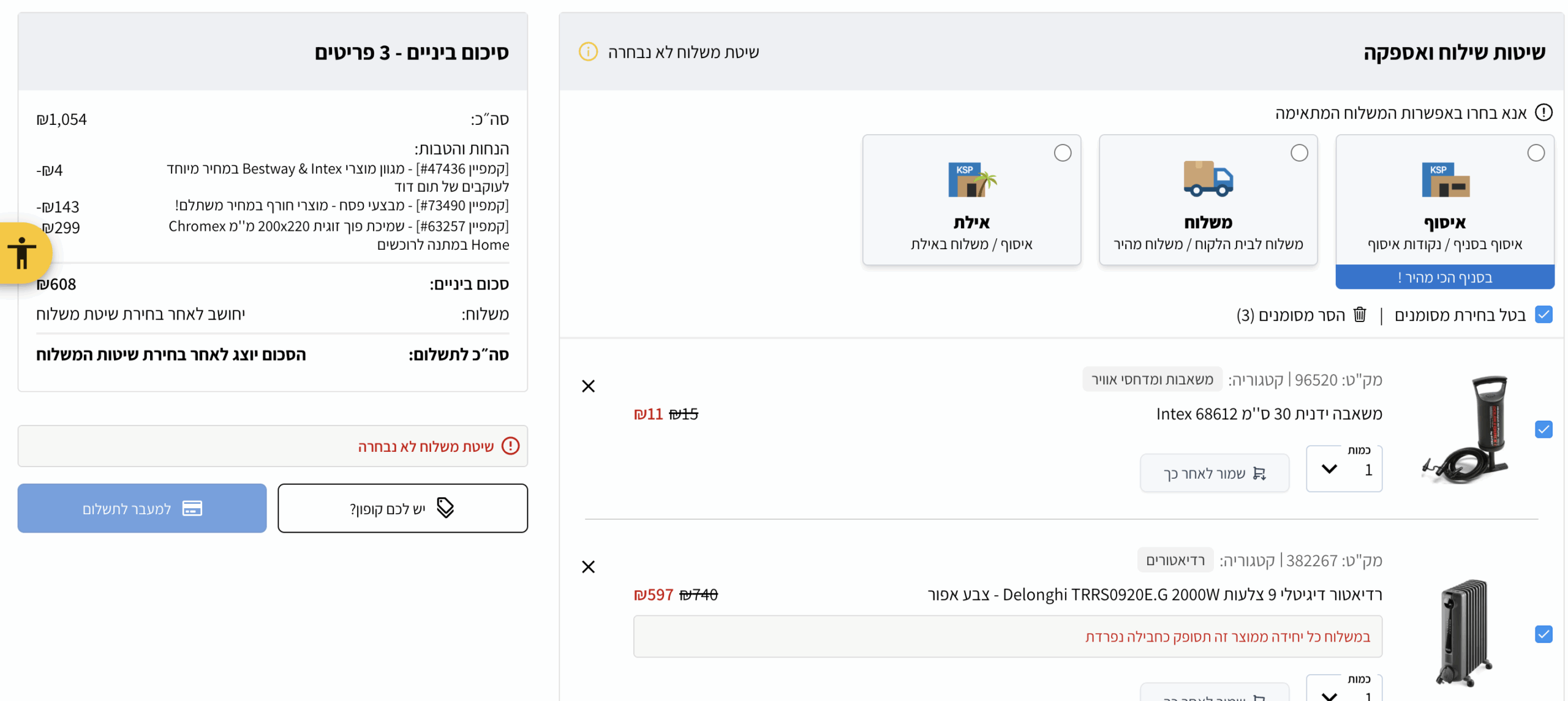
Task: Uncheck the Delonghi radiator item checkbox
Action: coord(1543,634)
